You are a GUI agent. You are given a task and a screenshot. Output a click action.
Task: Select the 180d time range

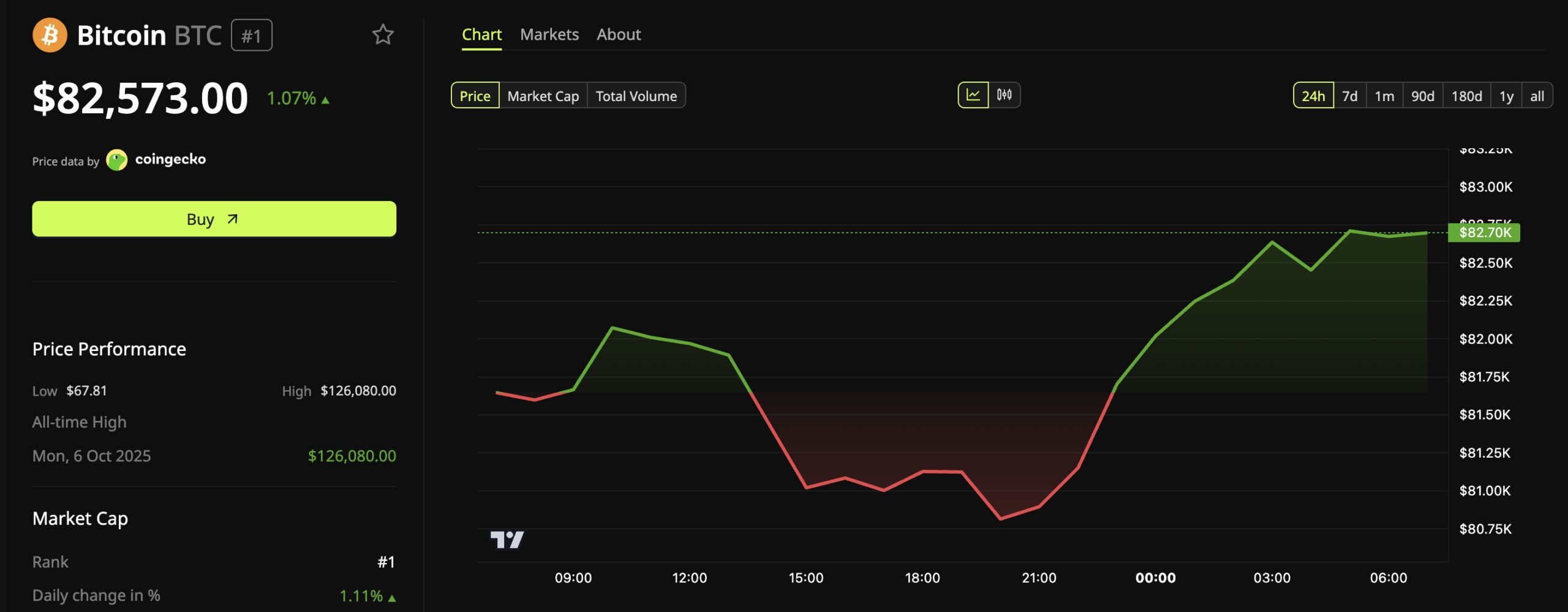coord(1467,96)
